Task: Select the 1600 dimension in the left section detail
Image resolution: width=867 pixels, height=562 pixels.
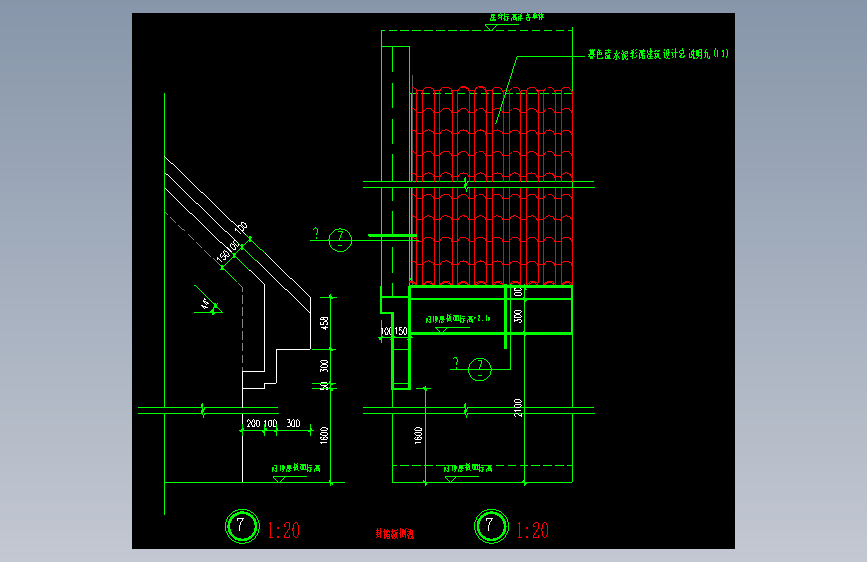Action: click(x=325, y=435)
